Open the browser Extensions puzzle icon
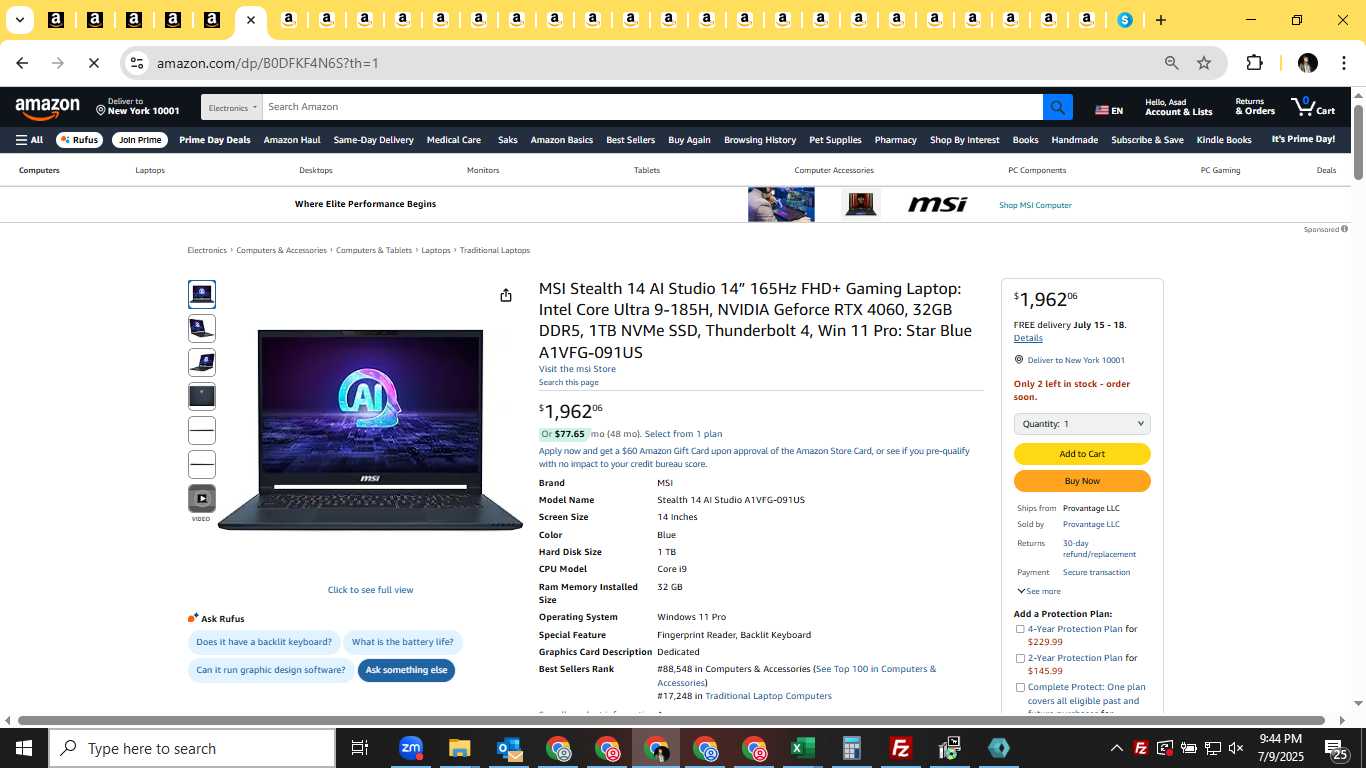This screenshot has height=768, width=1366. [1254, 63]
